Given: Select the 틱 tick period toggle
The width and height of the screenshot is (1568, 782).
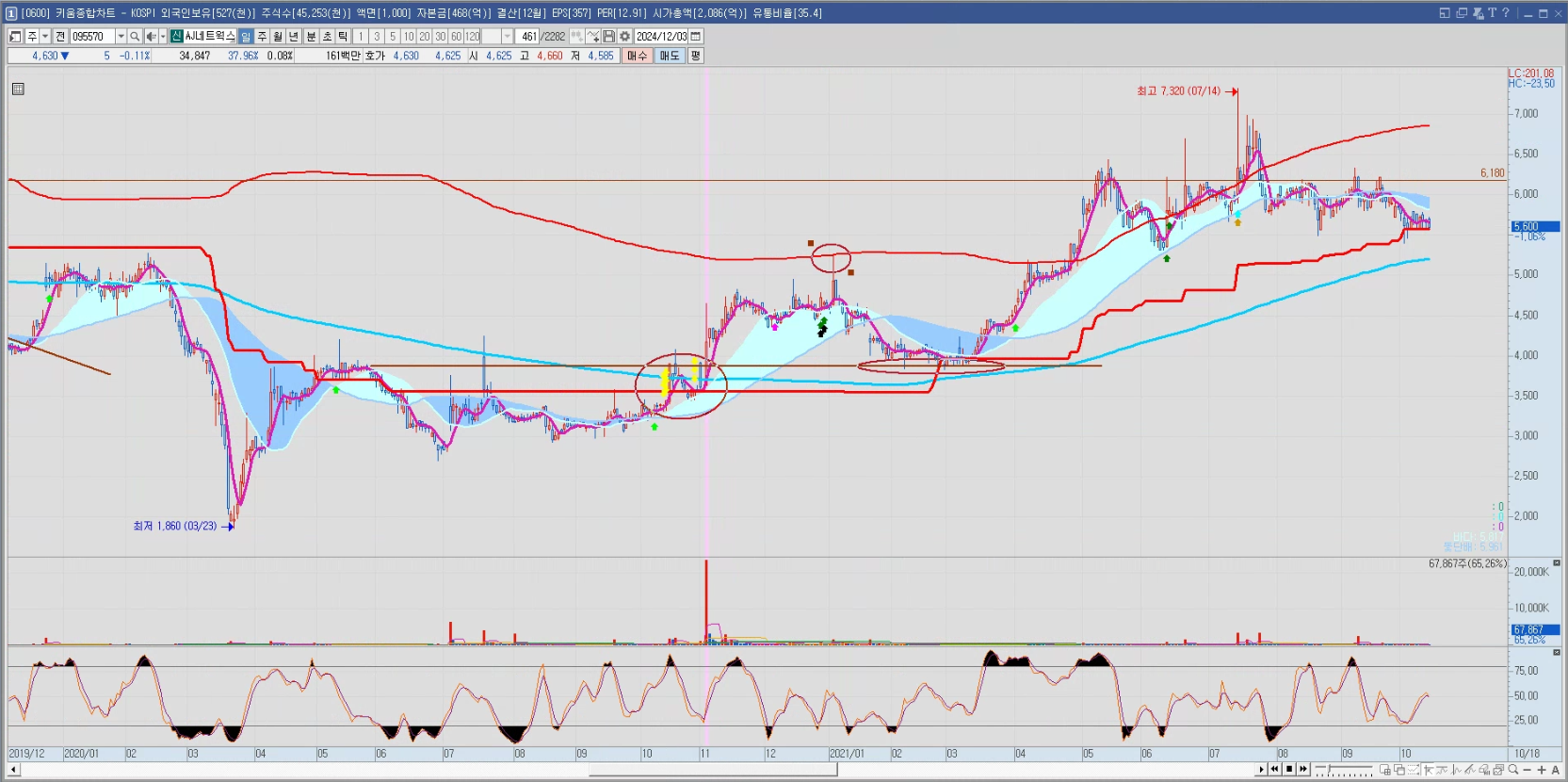Looking at the screenshot, I should click(343, 36).
